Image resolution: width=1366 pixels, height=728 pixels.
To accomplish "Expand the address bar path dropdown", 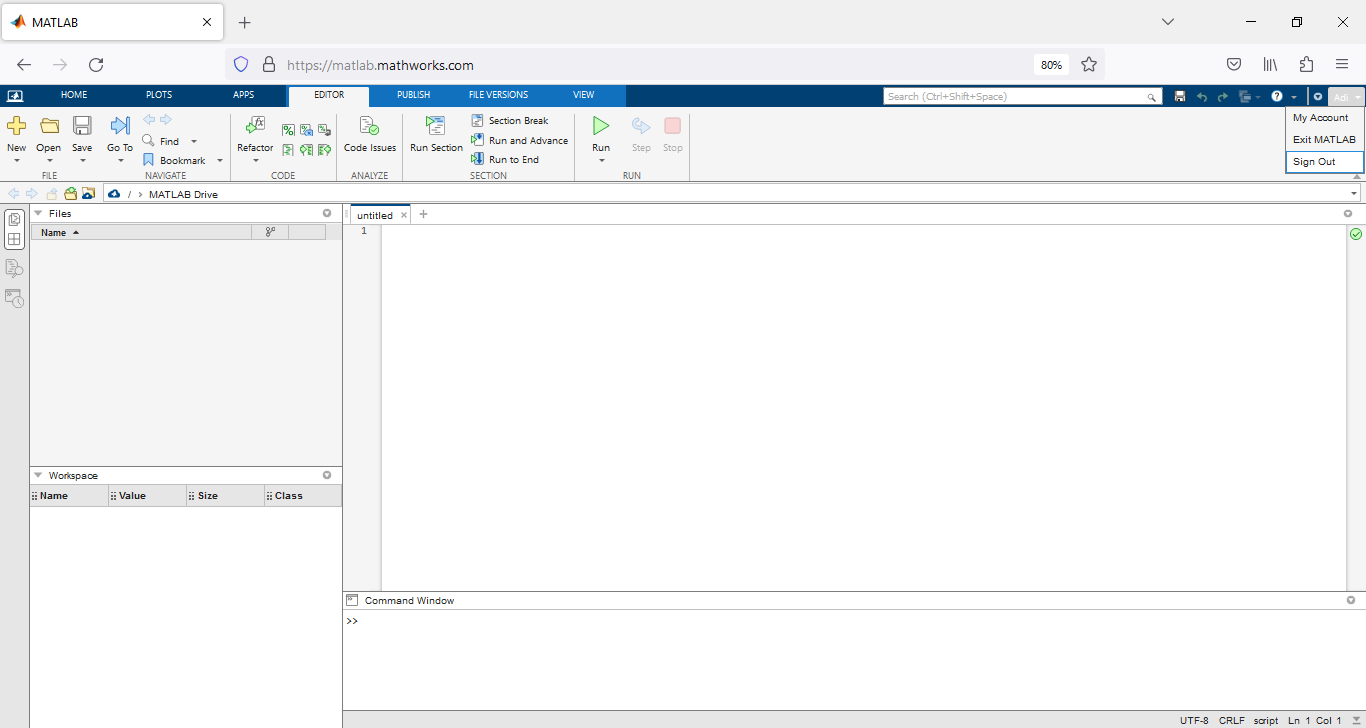I will pyautogui.click(x=1354, y=194).
